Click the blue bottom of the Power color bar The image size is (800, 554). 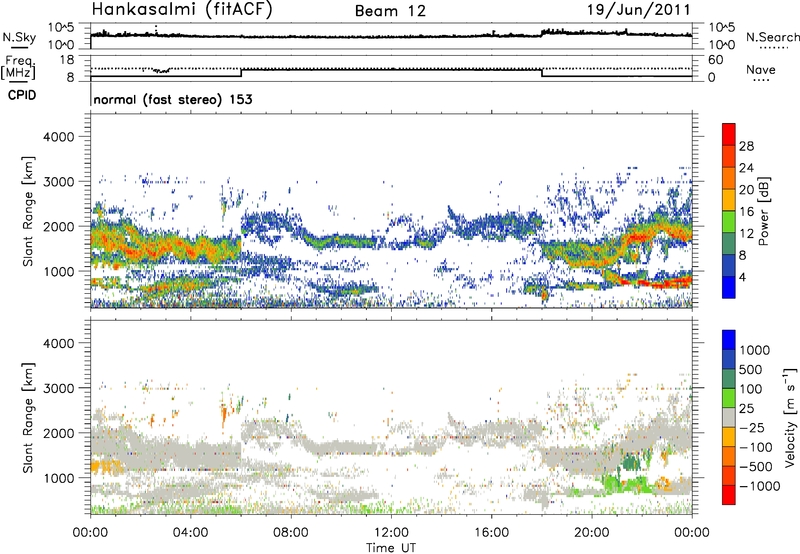pos(729,287)
